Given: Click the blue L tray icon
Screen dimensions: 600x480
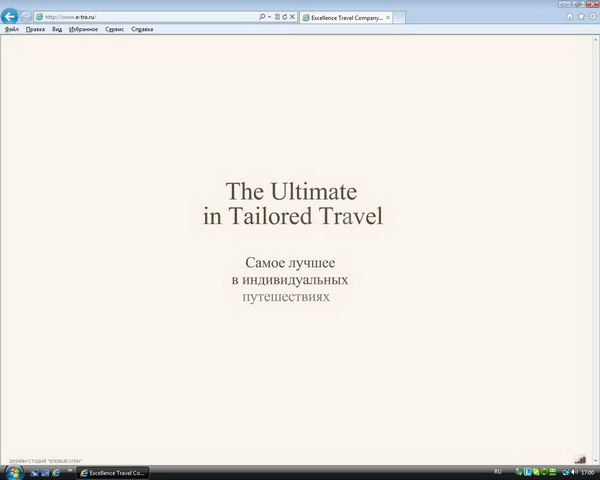Looking at the screenshot, I should (527, 472).
